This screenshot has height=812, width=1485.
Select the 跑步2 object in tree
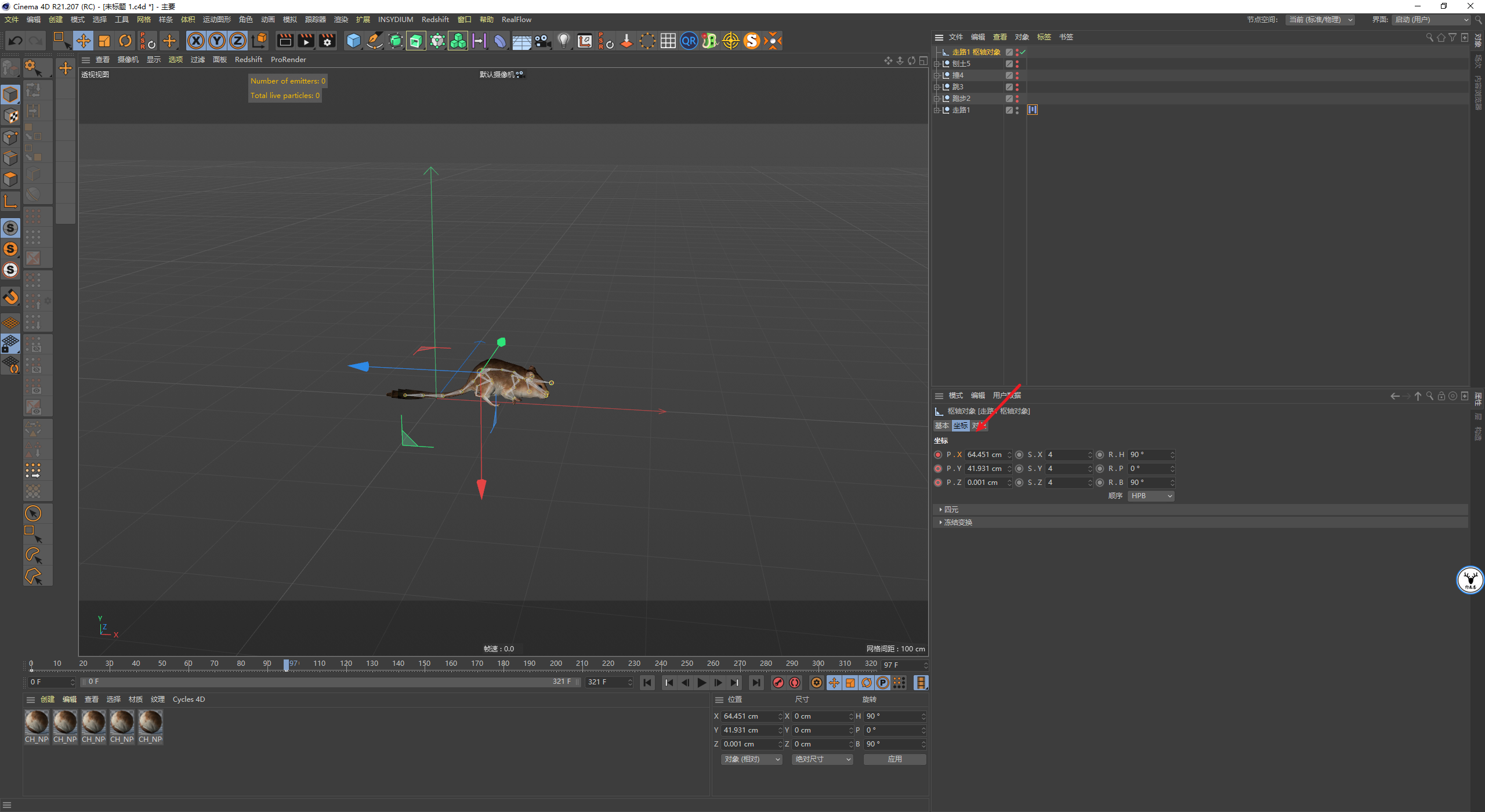click(x=961, y=99)
